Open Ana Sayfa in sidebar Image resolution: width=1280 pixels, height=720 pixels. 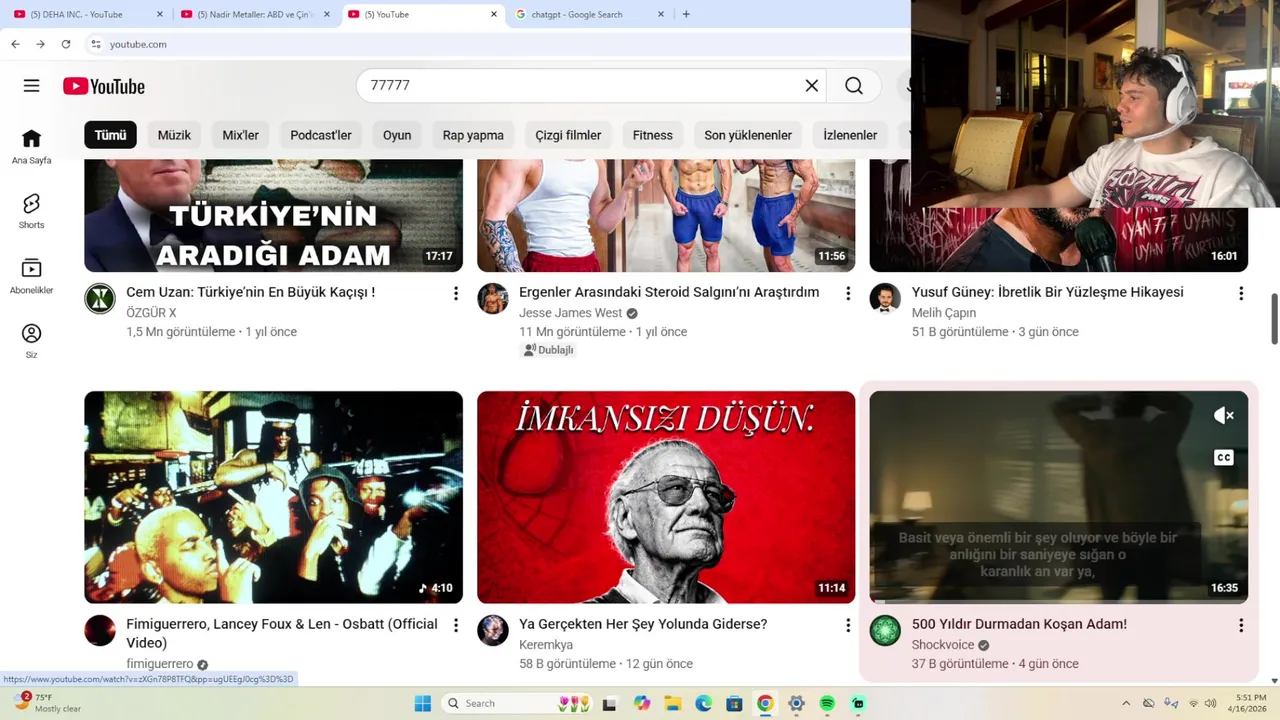point(31,146)
